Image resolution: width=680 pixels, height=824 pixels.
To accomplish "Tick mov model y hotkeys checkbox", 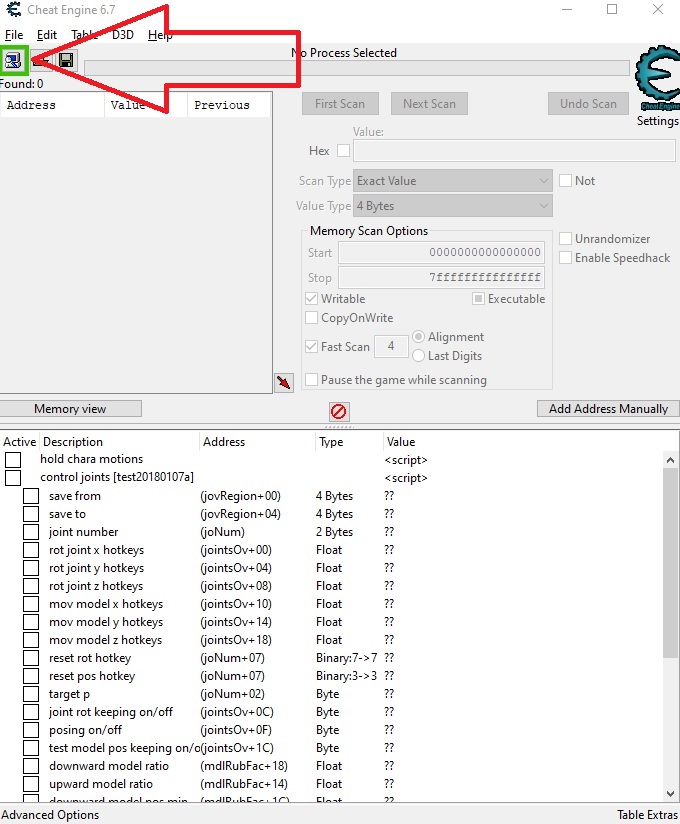I will coord(31,622).
